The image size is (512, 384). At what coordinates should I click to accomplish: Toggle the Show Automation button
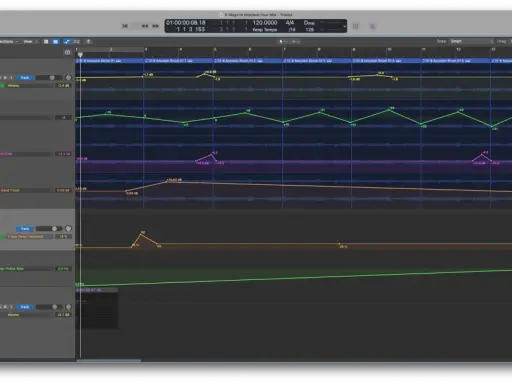click(x=67, y=41)
